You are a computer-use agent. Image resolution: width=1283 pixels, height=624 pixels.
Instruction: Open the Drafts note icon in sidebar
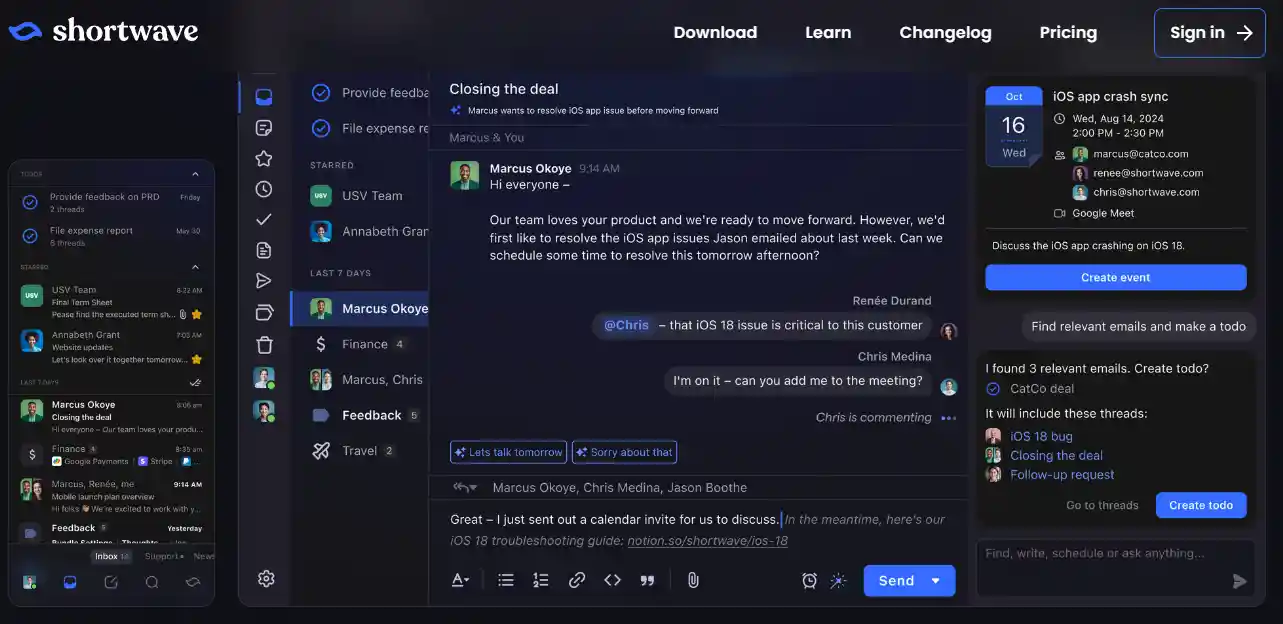tap(264, 128)
